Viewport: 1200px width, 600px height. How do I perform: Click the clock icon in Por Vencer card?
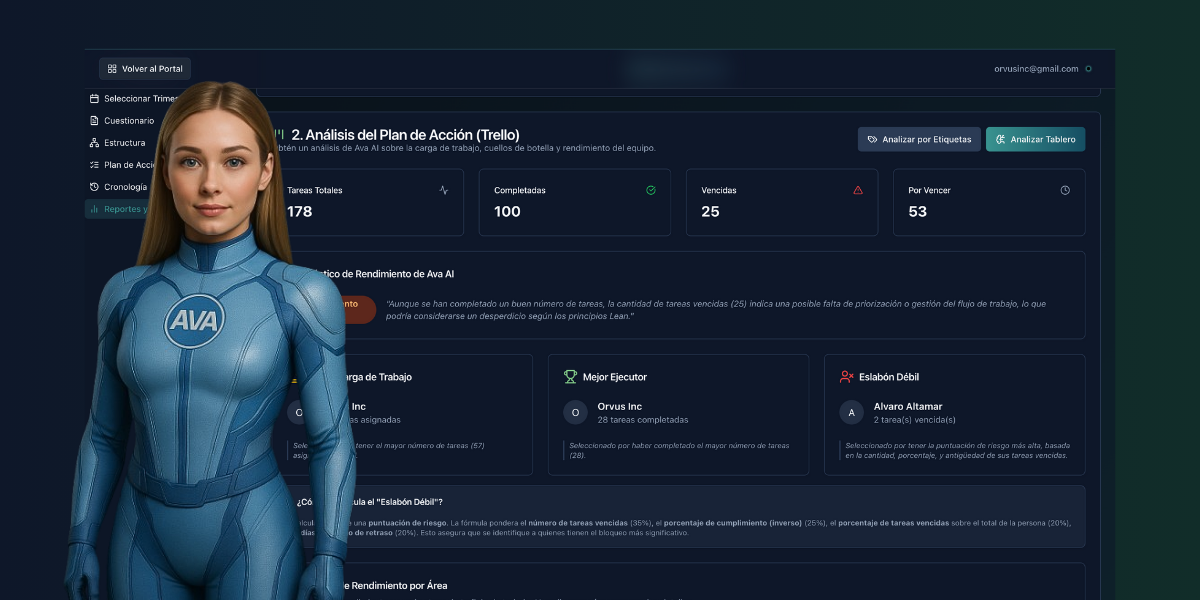tap(1065, 190)
